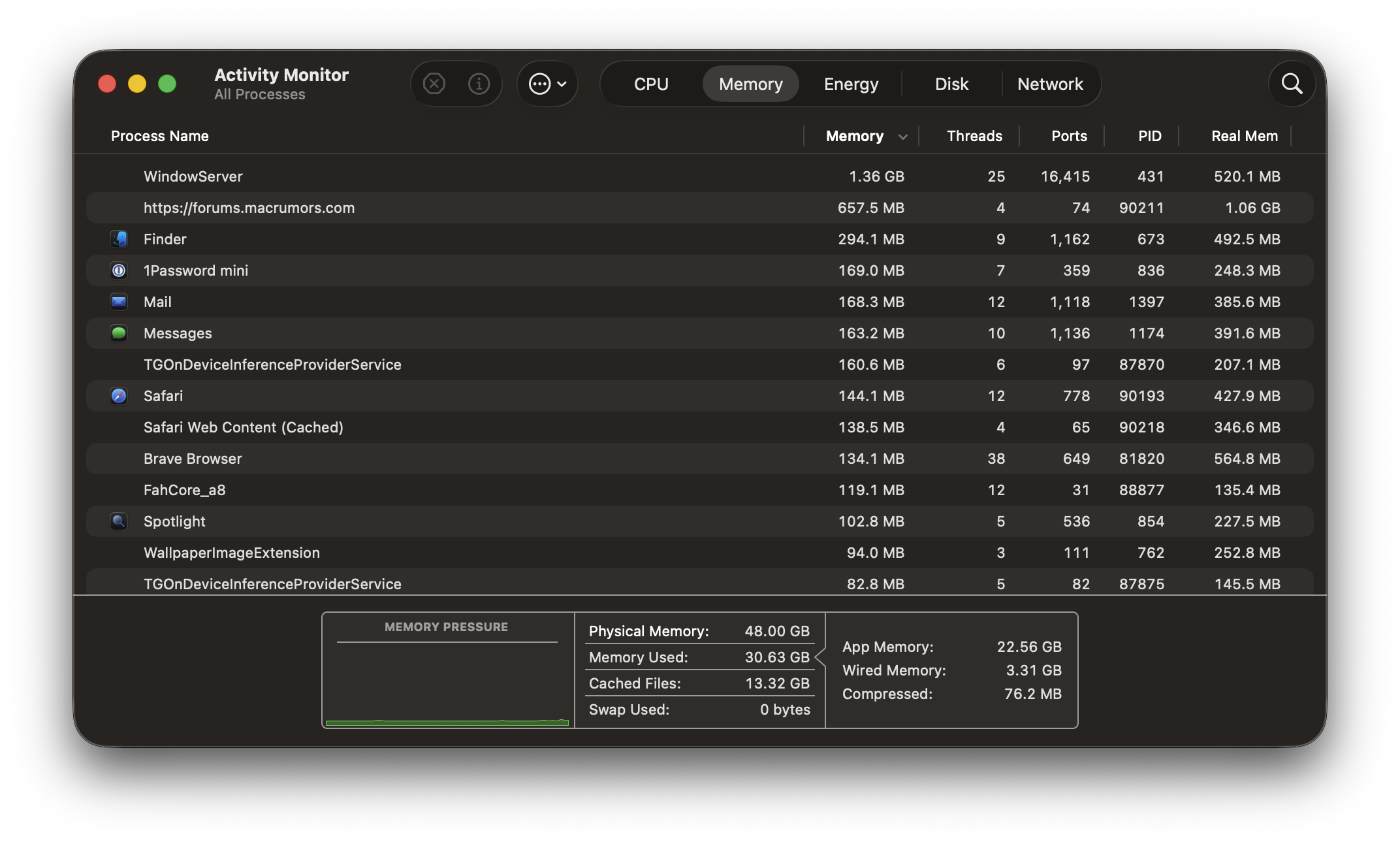Open the Disk tab
Screen dimensions: 1400x844
pos(951,84)
